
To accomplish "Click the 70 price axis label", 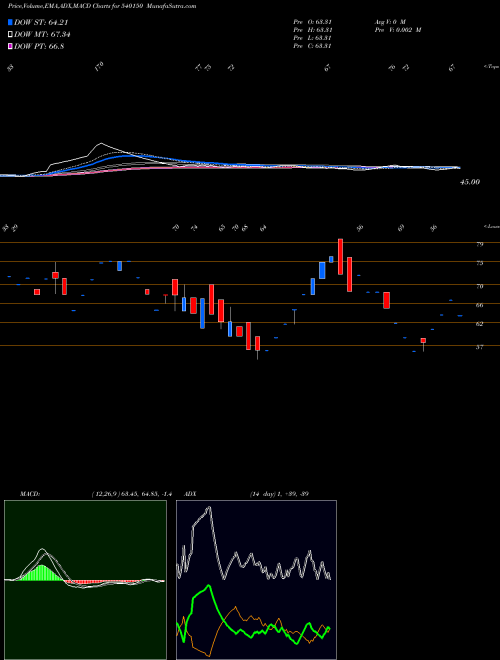I will pyautogui.click(x=479, y=286).
